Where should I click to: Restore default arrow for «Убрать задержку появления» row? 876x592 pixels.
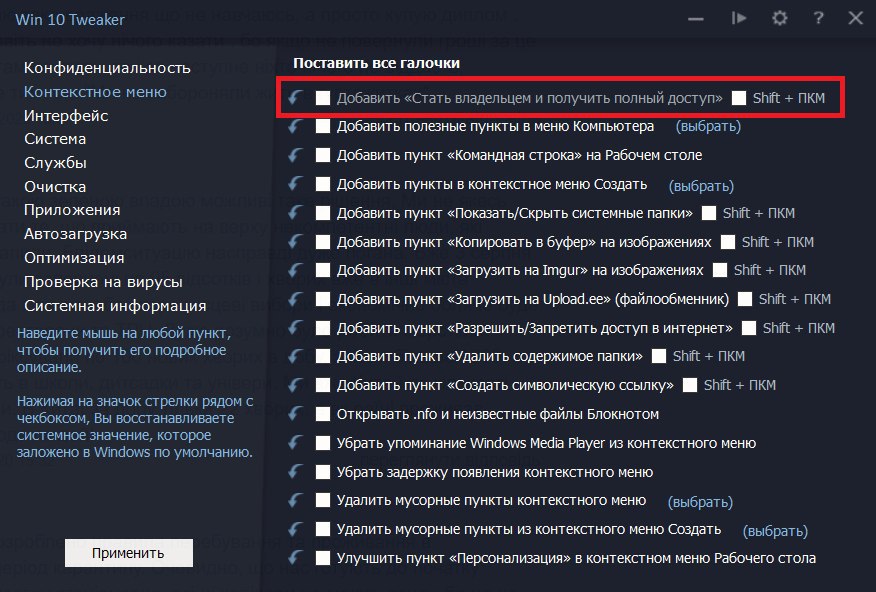click(296, 472)
